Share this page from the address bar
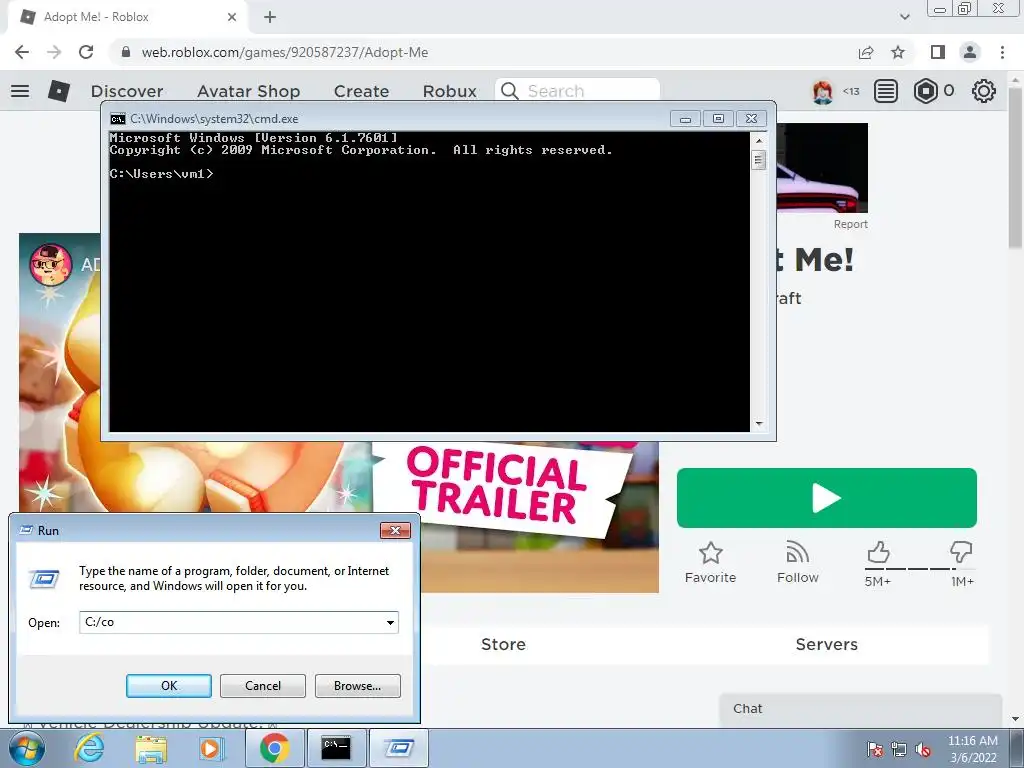The image size is (1024, 768). [866, 52]
